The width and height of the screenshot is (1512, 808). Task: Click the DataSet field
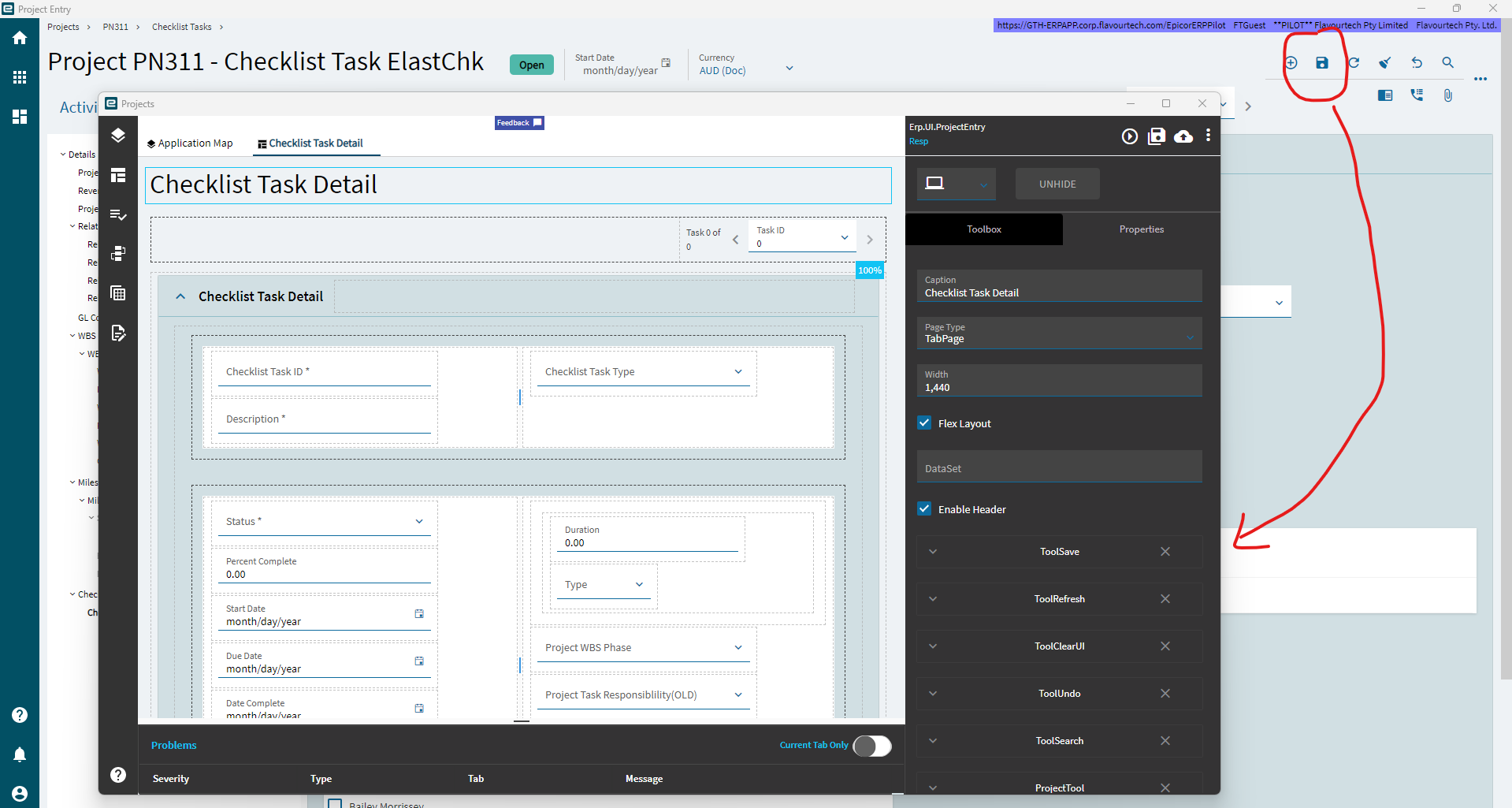1059,467
